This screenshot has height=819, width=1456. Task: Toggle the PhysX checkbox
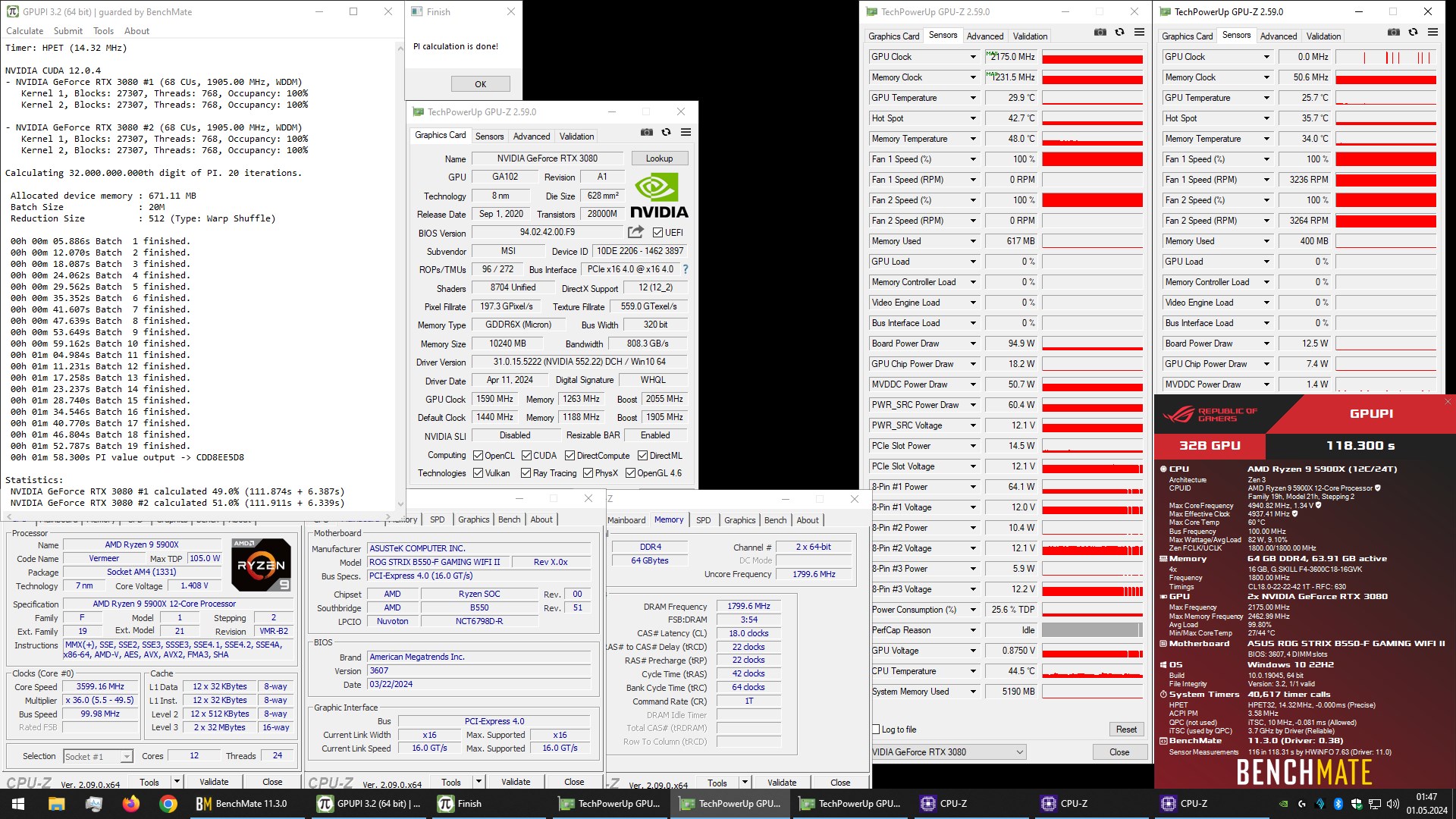point(588,473)
